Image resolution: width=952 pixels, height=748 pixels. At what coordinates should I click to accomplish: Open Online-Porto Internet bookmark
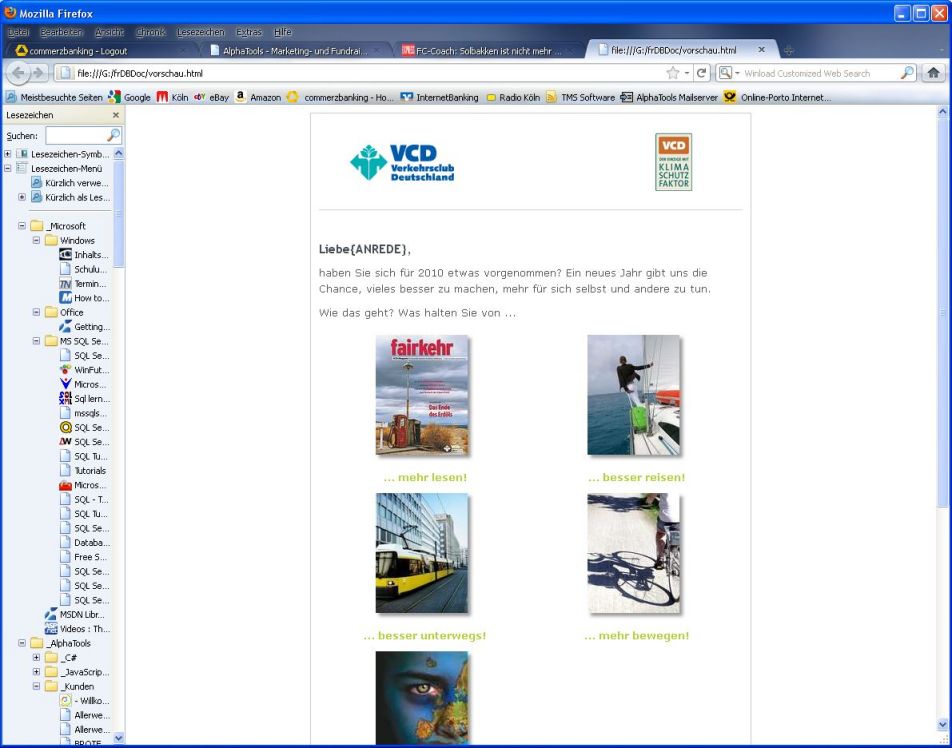coord(778,97)
